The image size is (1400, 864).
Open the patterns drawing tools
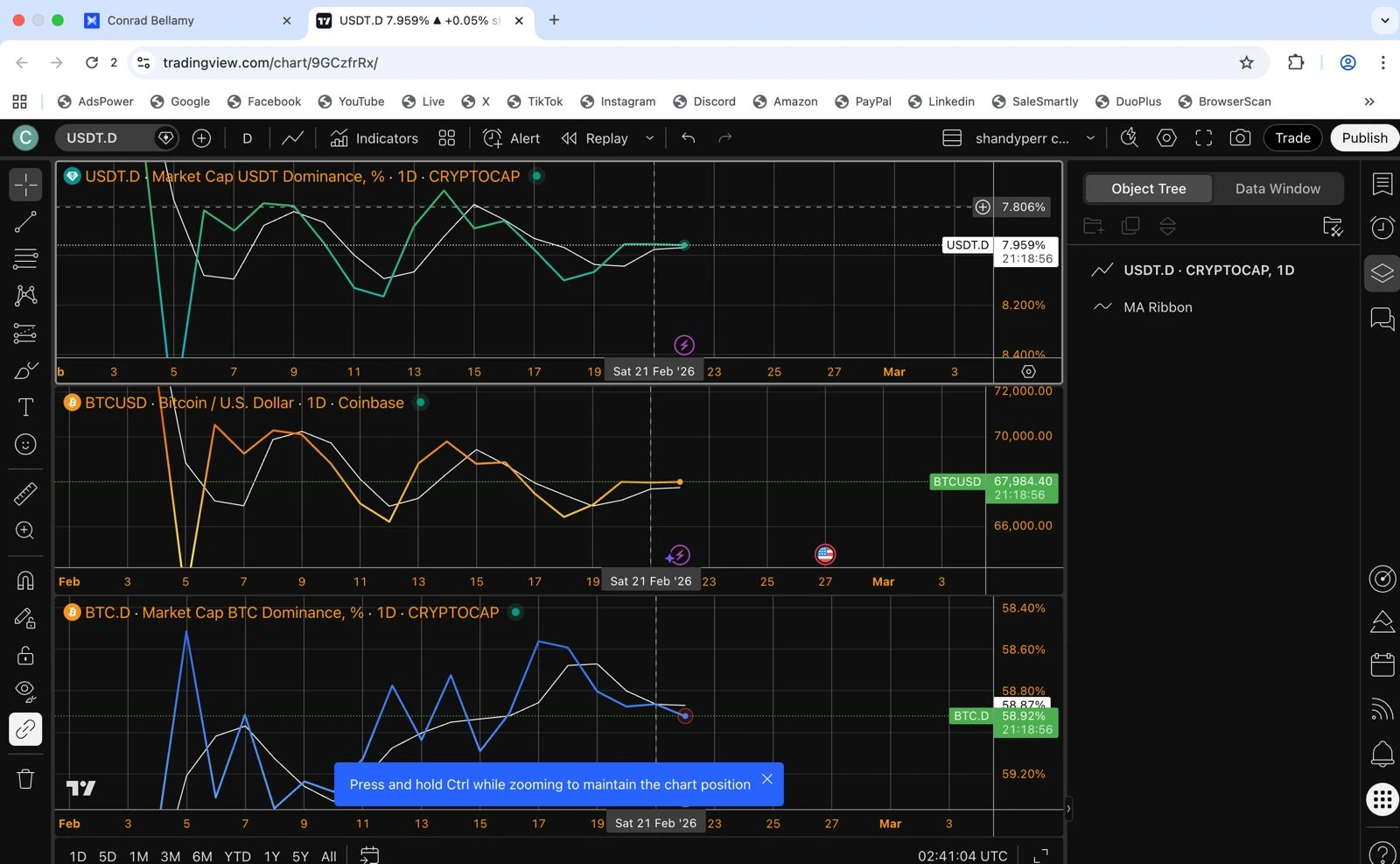[x=26, y=295]
